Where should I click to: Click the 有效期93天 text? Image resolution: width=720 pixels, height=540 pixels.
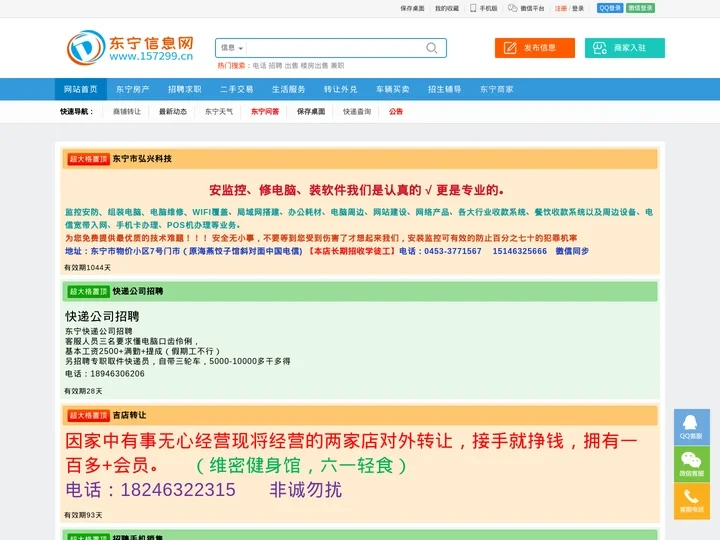83,515
